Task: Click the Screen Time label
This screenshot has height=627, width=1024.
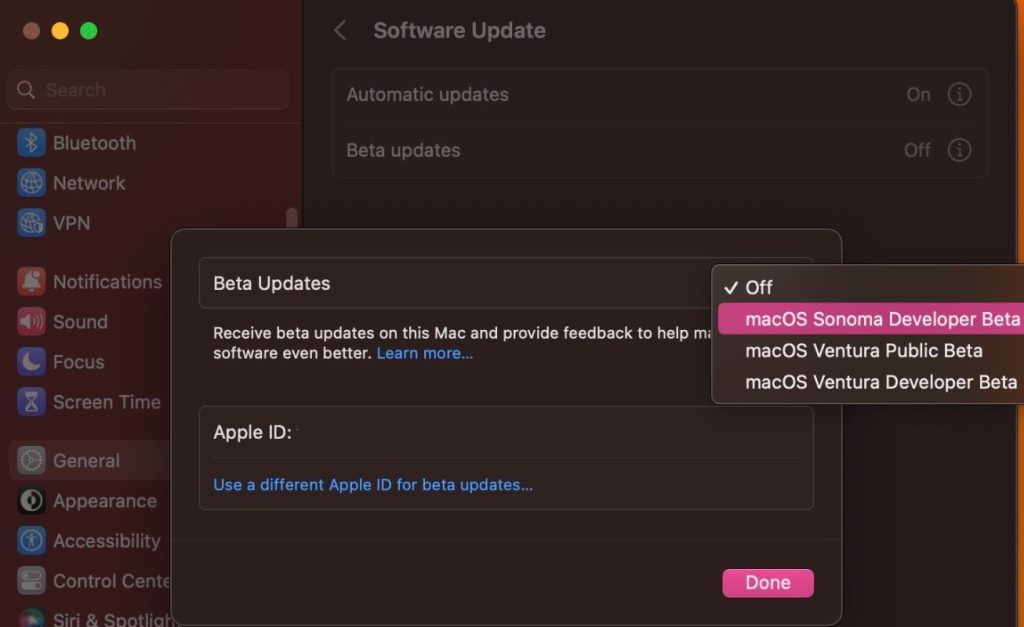Action: coord(106,402)
